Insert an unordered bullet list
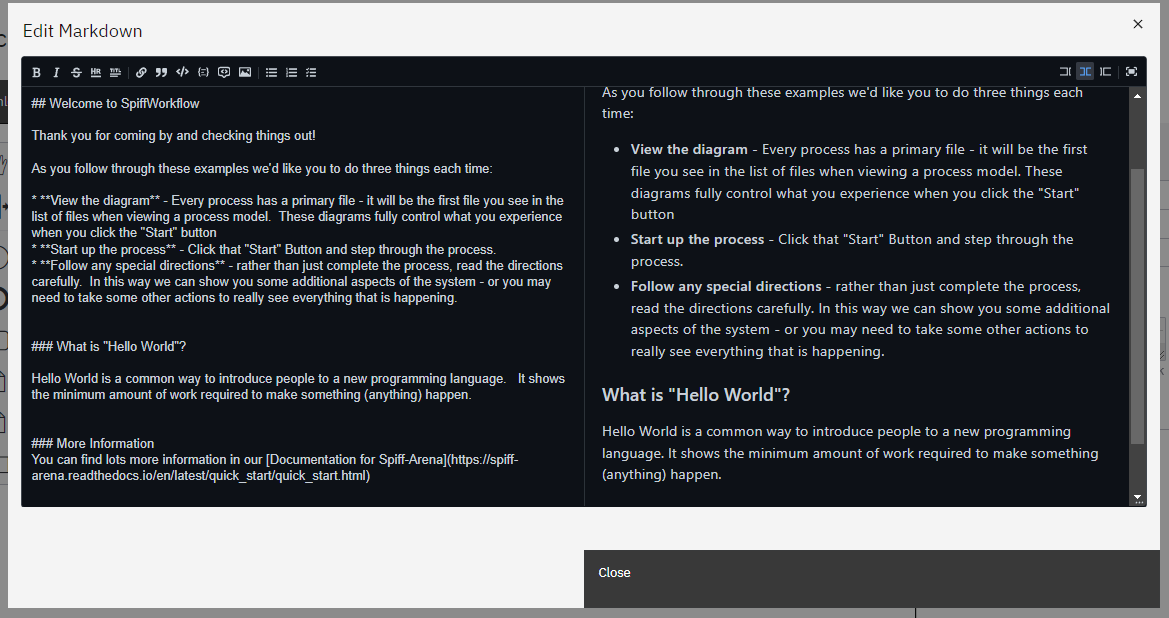 pyautogui.click(x=271, y=71)
